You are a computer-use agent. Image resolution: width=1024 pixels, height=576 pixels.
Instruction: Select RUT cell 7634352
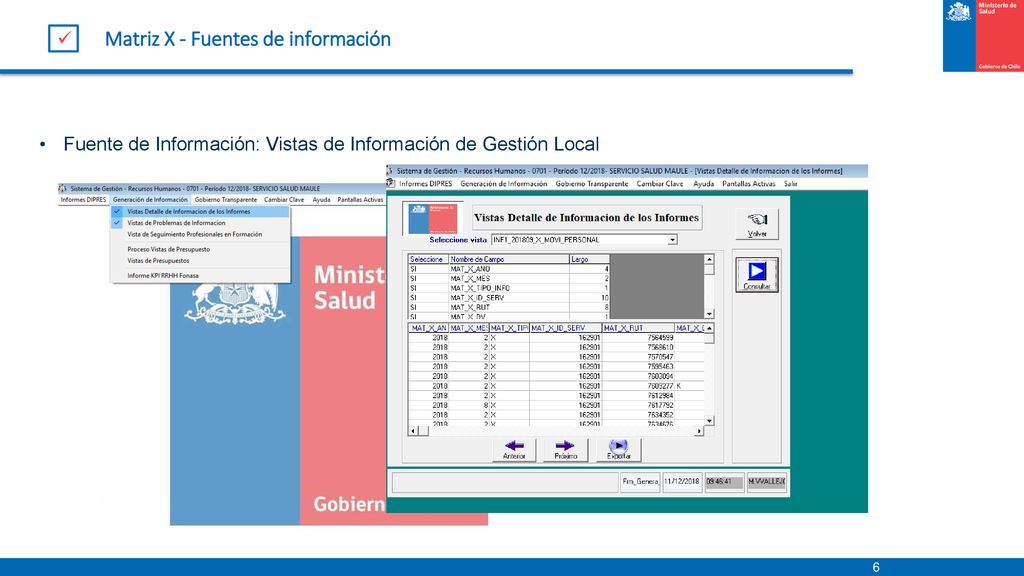638,415
